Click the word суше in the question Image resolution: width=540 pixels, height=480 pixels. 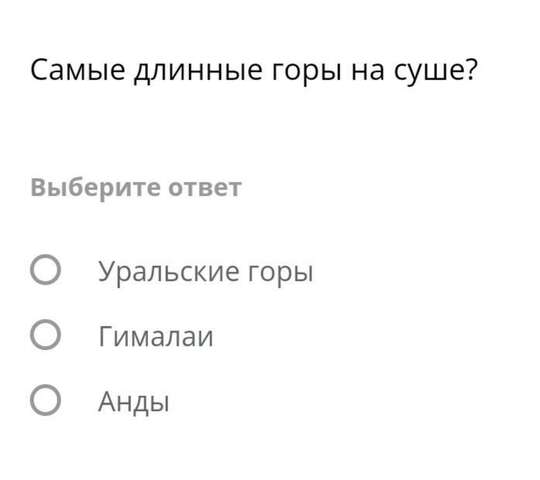point(436,72)
